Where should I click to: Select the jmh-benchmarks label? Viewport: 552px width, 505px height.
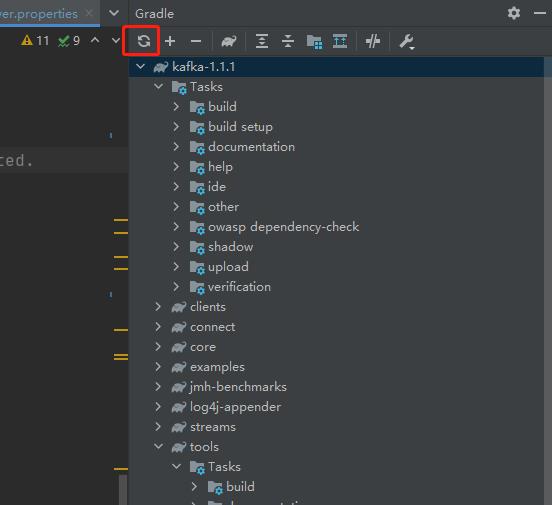click(x=238, y=387)
